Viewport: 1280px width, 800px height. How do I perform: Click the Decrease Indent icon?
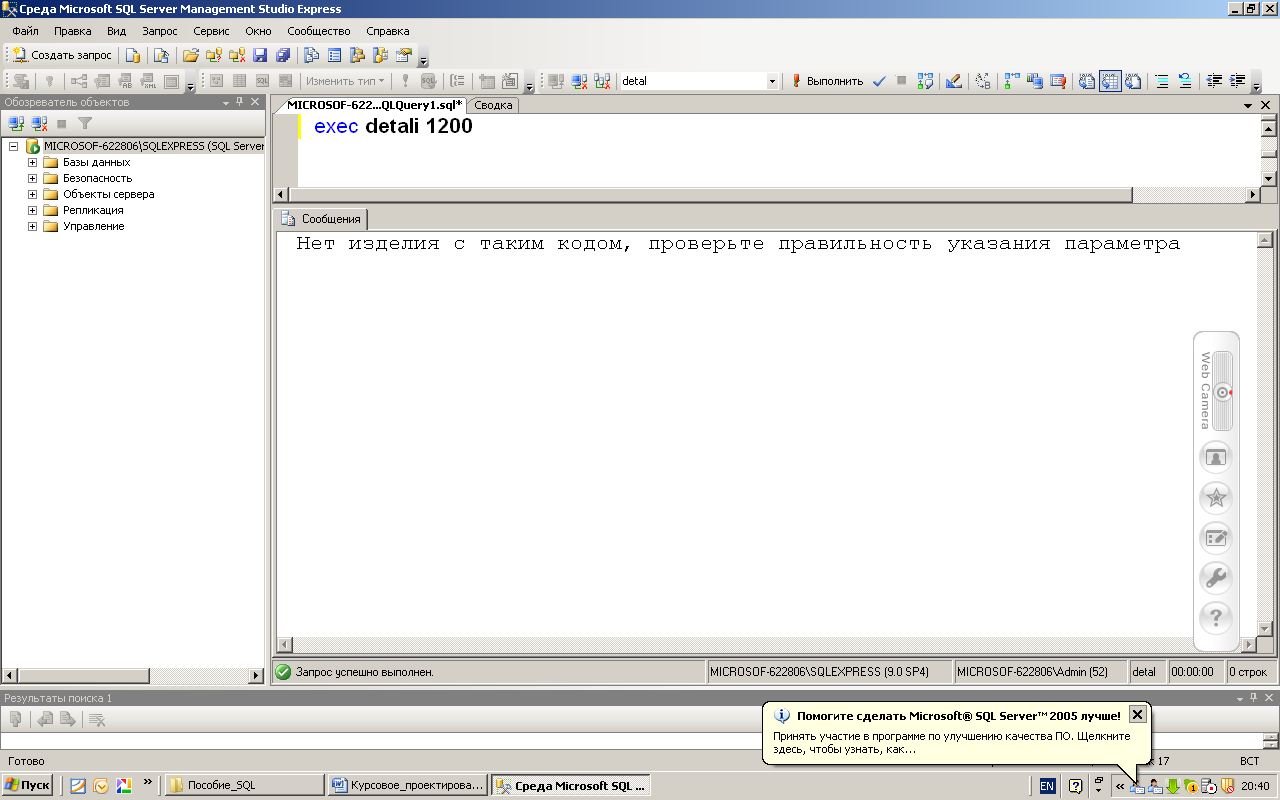[1214, 81]
